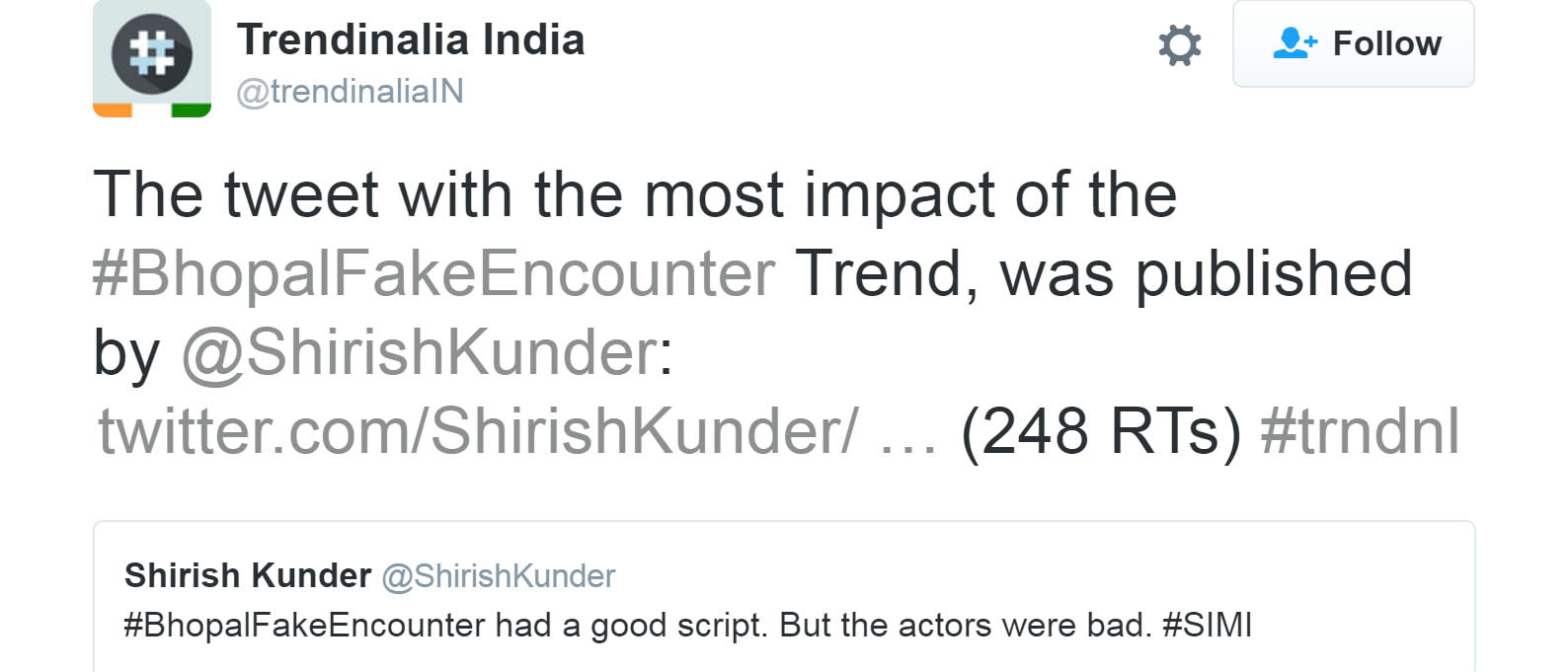
Task: Open #BhopalFakeEncounter hashtag in main tweet
Action: [433, 273]
